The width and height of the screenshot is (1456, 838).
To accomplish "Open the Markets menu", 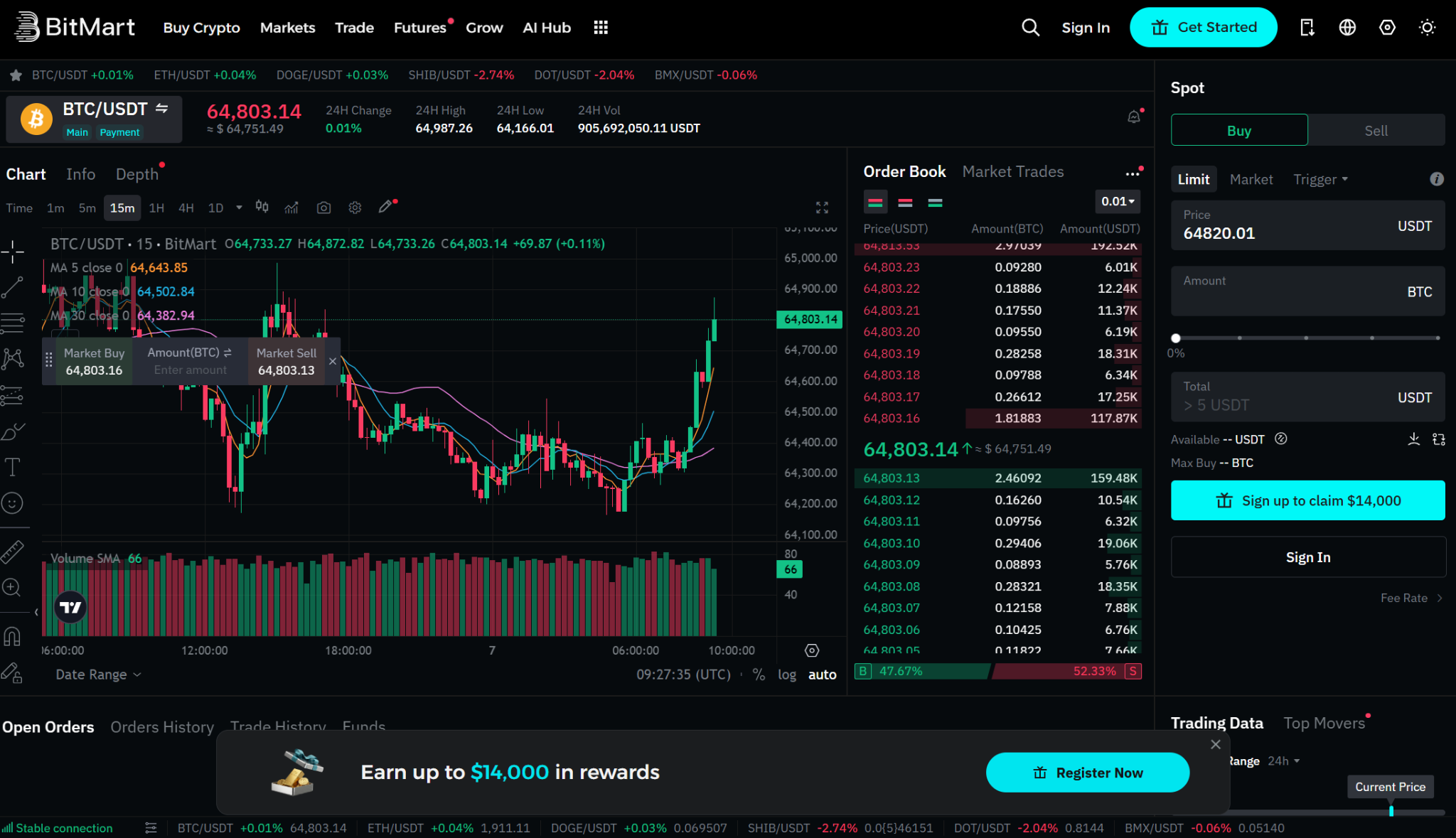I will 287,28.
